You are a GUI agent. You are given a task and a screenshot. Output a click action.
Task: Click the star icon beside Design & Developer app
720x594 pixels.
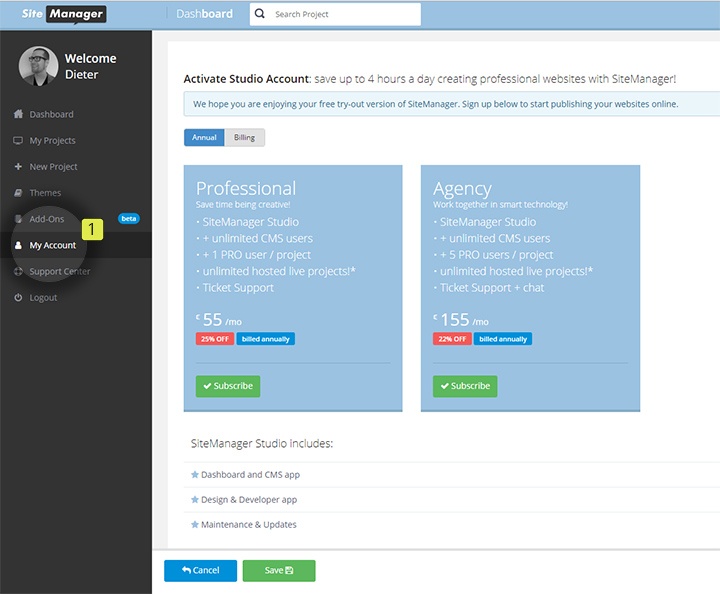click(x=195, y=499)
